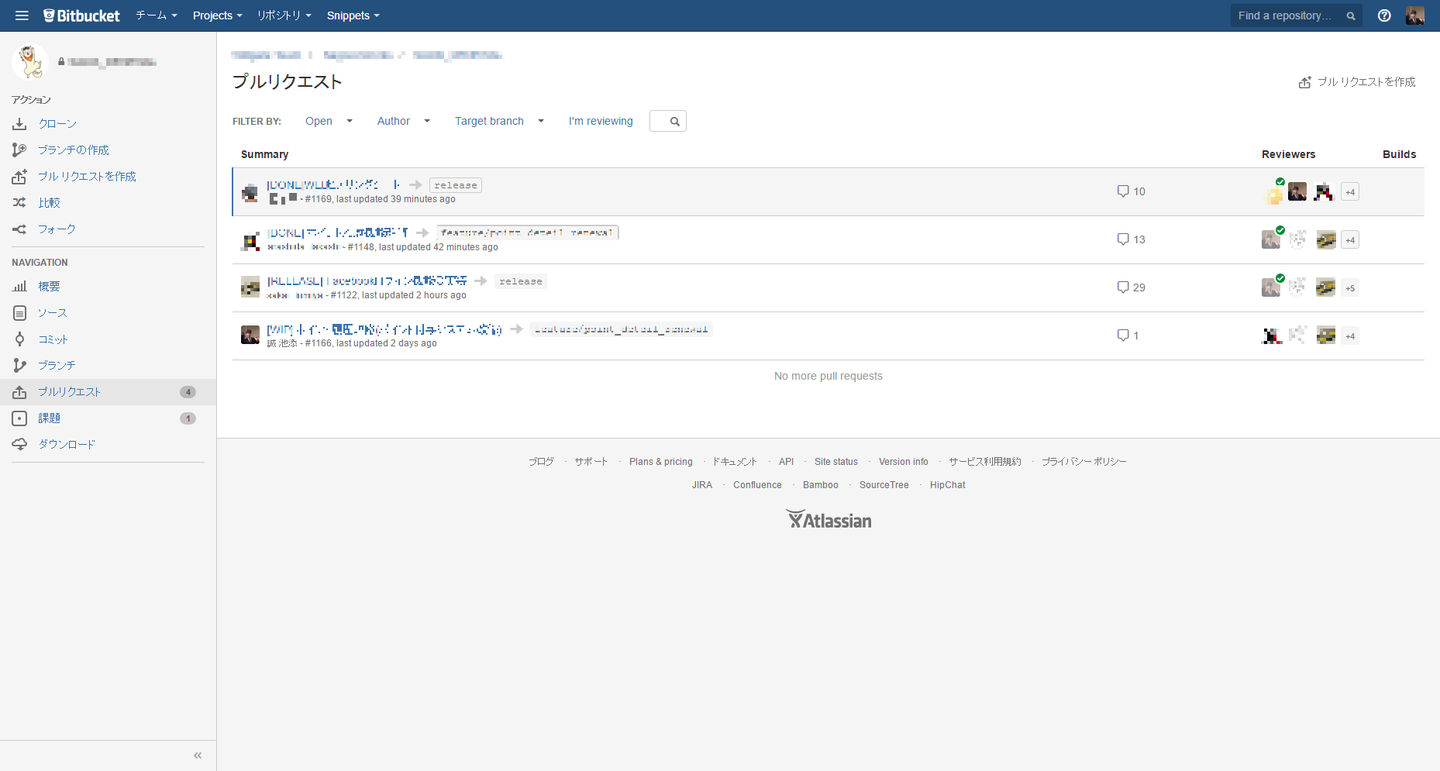Viewport: 1440px width, 771px height.
Task: Open the Author filter dropdown
Action: pyautogui.click(x=404, y=121)
